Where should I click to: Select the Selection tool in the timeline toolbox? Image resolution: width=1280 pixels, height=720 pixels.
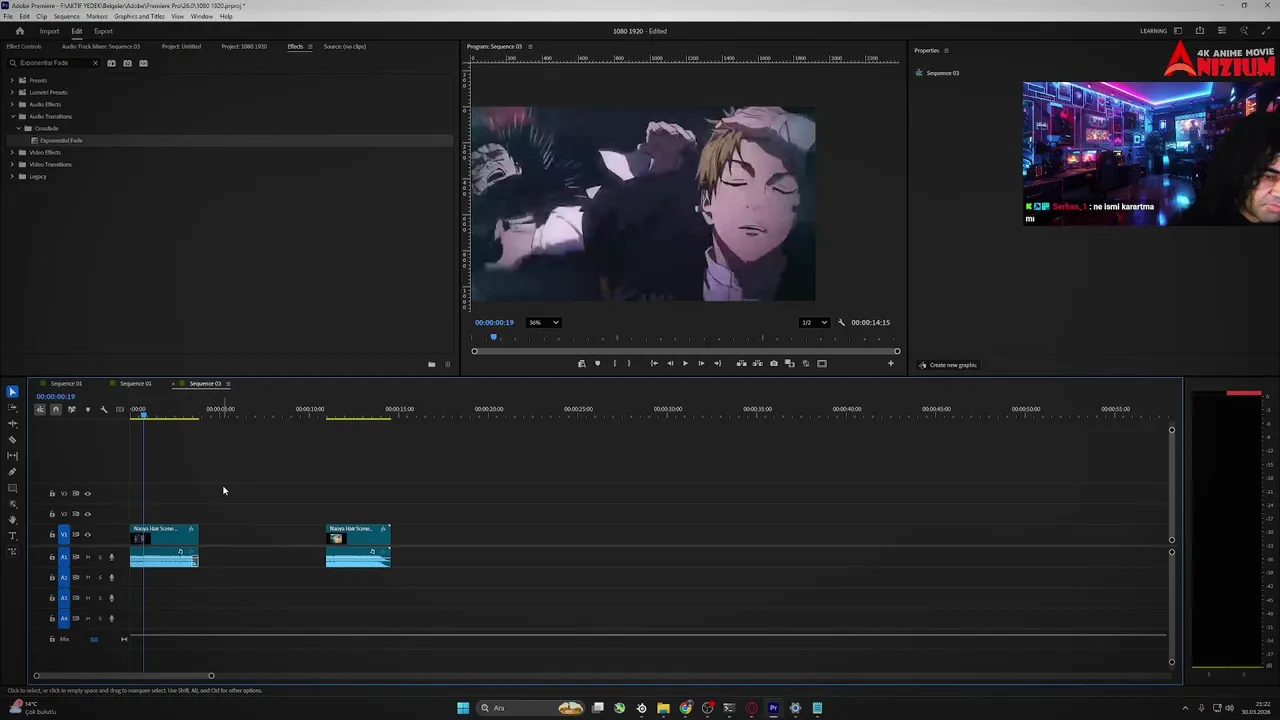[12, 392]
